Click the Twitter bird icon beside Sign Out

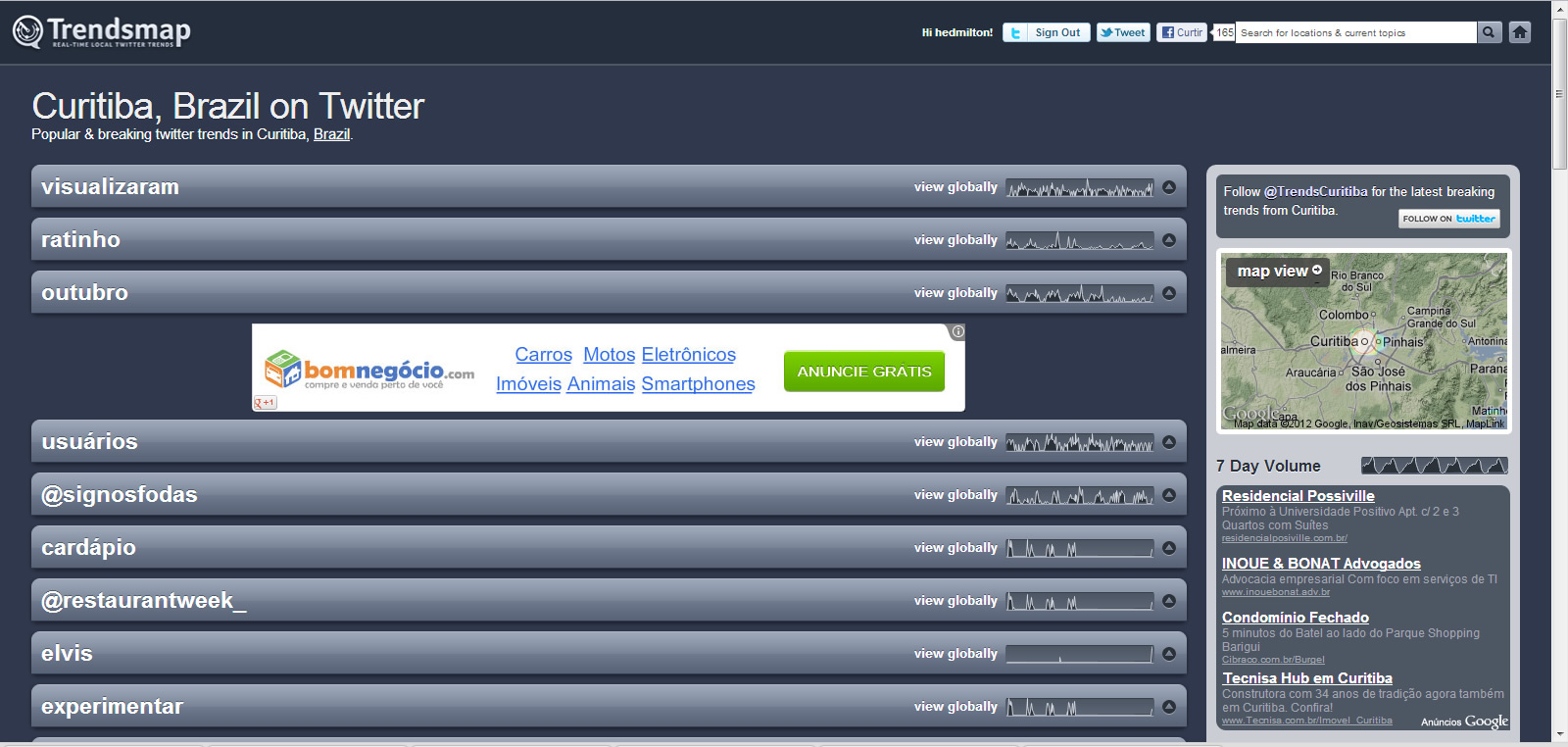1015,32
